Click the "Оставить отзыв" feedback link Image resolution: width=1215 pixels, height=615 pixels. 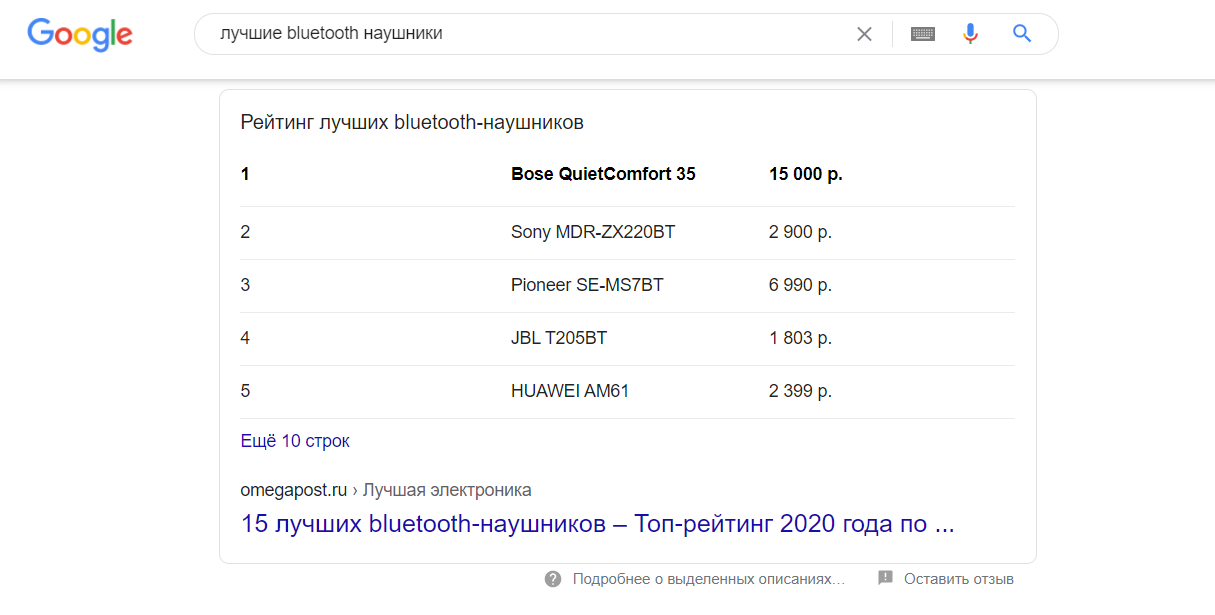pos(958,579)
